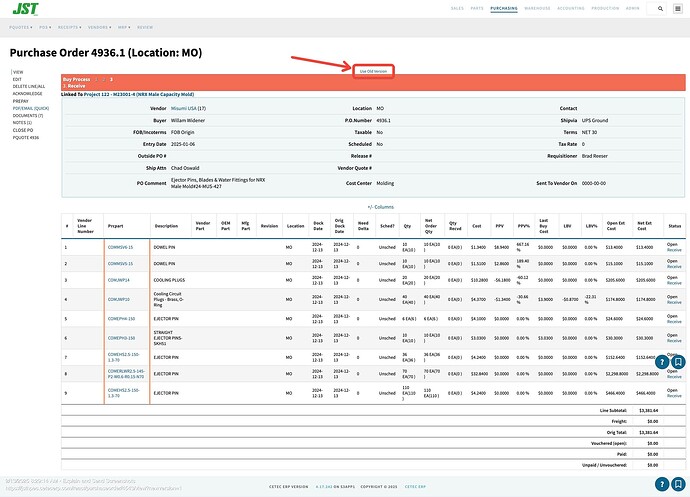Click the 'NET 30' Terms value
Viewport: 690px width, 497px height.
coord(589,132)
